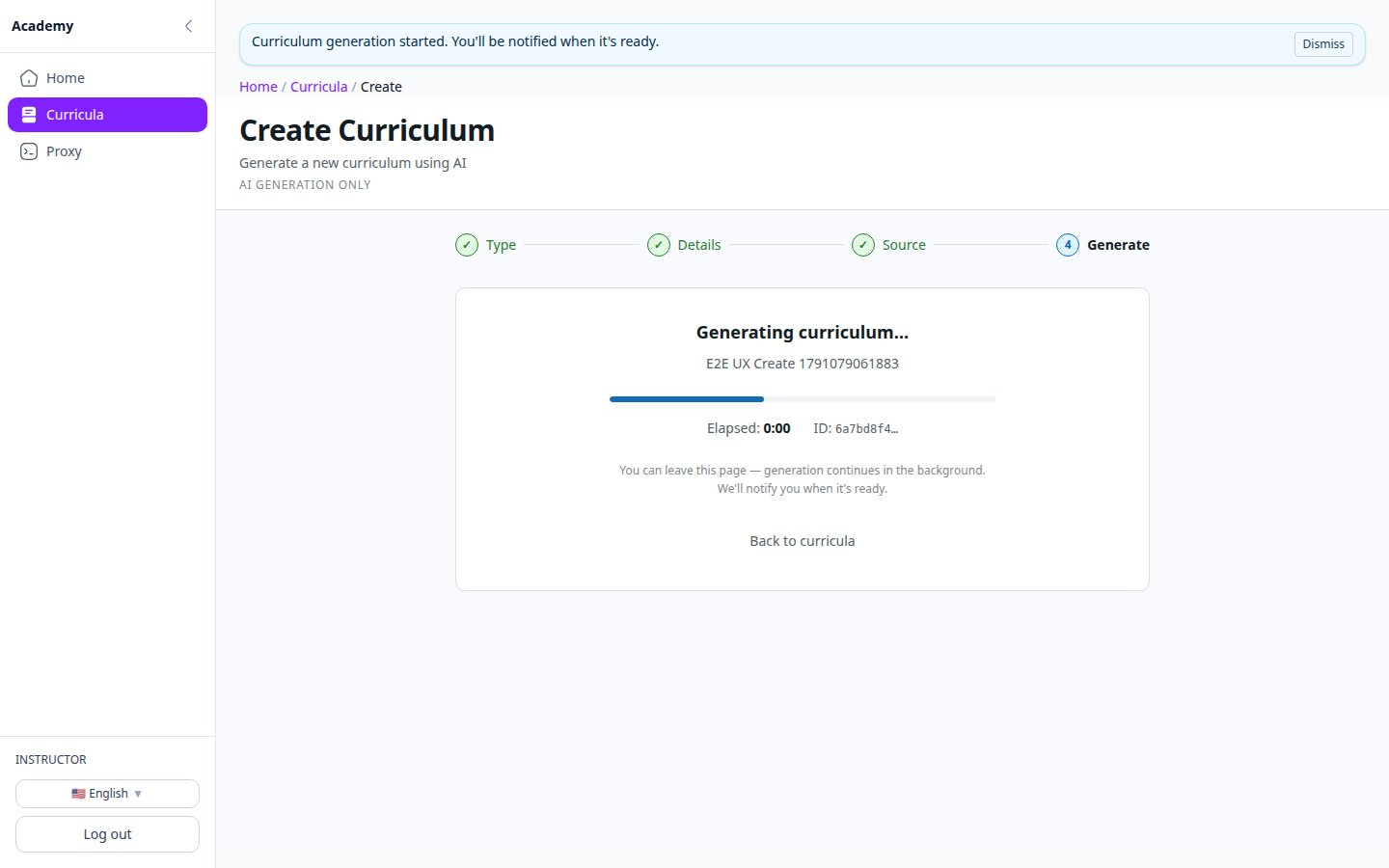
Task: Click the Elapsed 0:00 timer
Action: [749, 428]
